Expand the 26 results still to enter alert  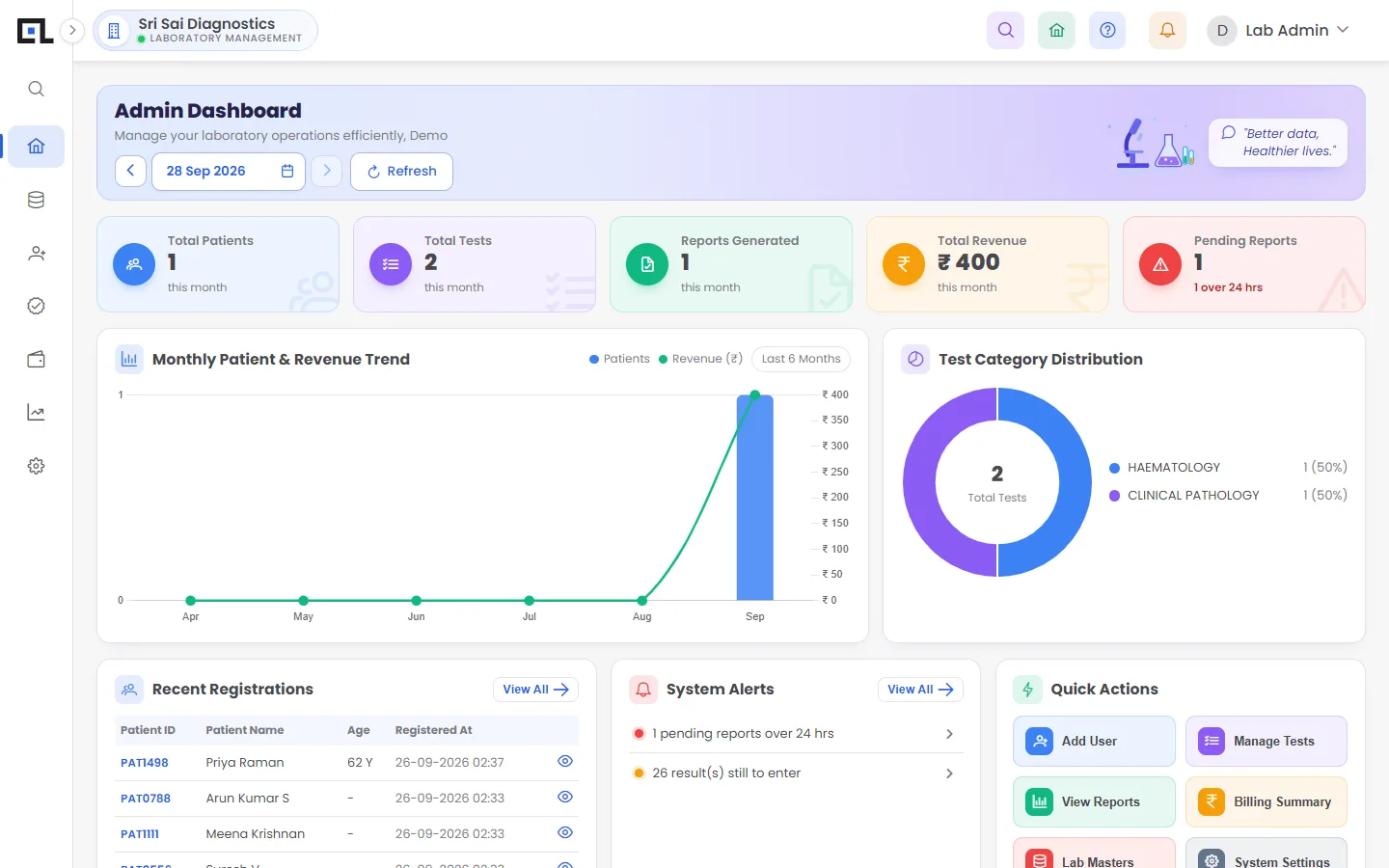click(x=796, y=773)
